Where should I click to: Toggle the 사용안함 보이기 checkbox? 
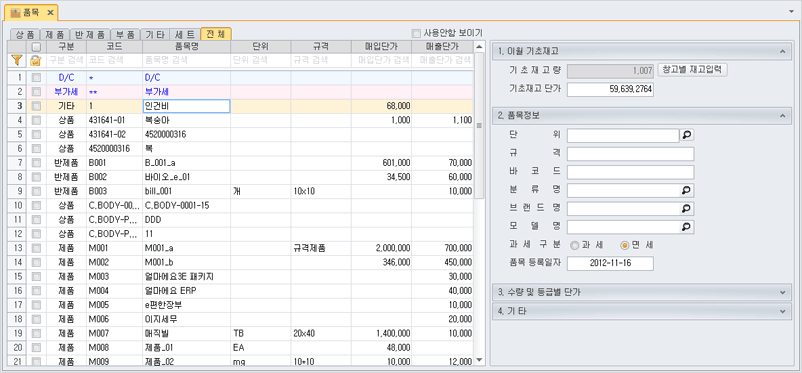(416, 33)
